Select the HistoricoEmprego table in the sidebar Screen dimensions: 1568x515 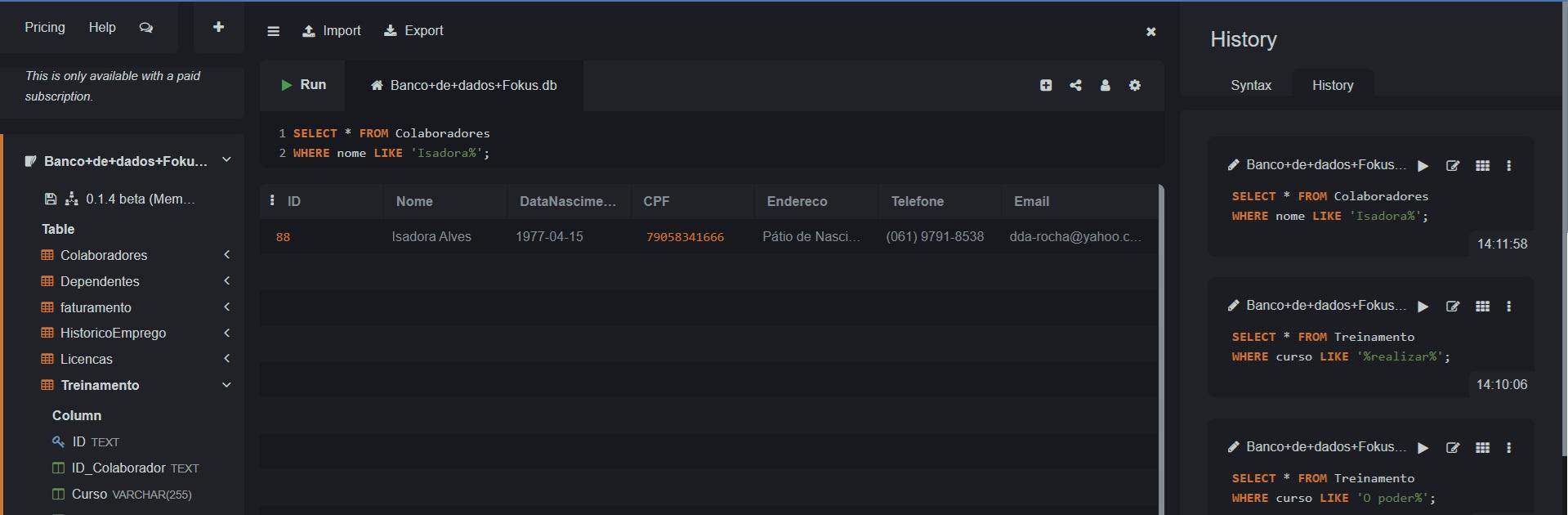click(x=113, y=333)
